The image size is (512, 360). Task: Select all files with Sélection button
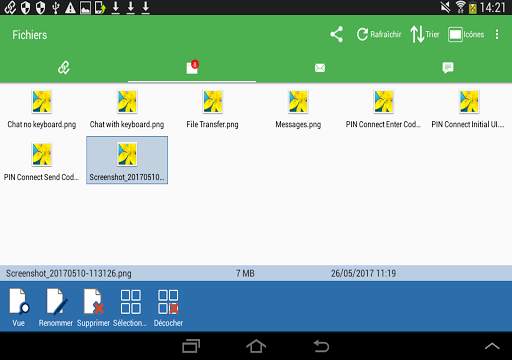coord(130,308)
